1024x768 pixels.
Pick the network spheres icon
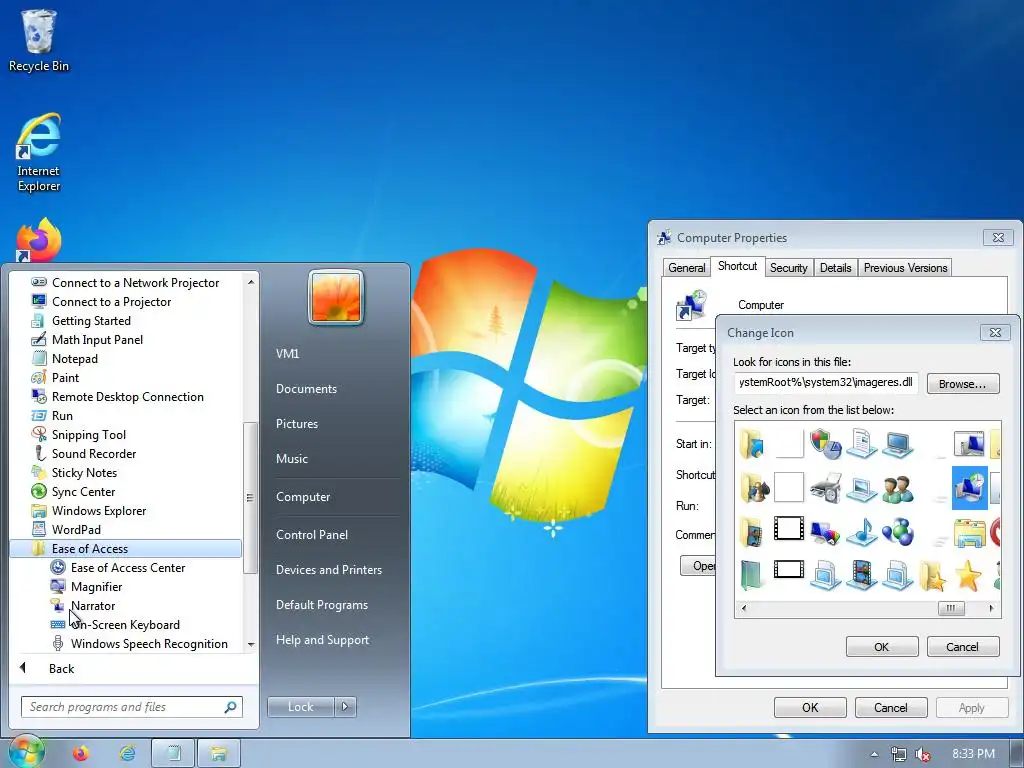897,532
